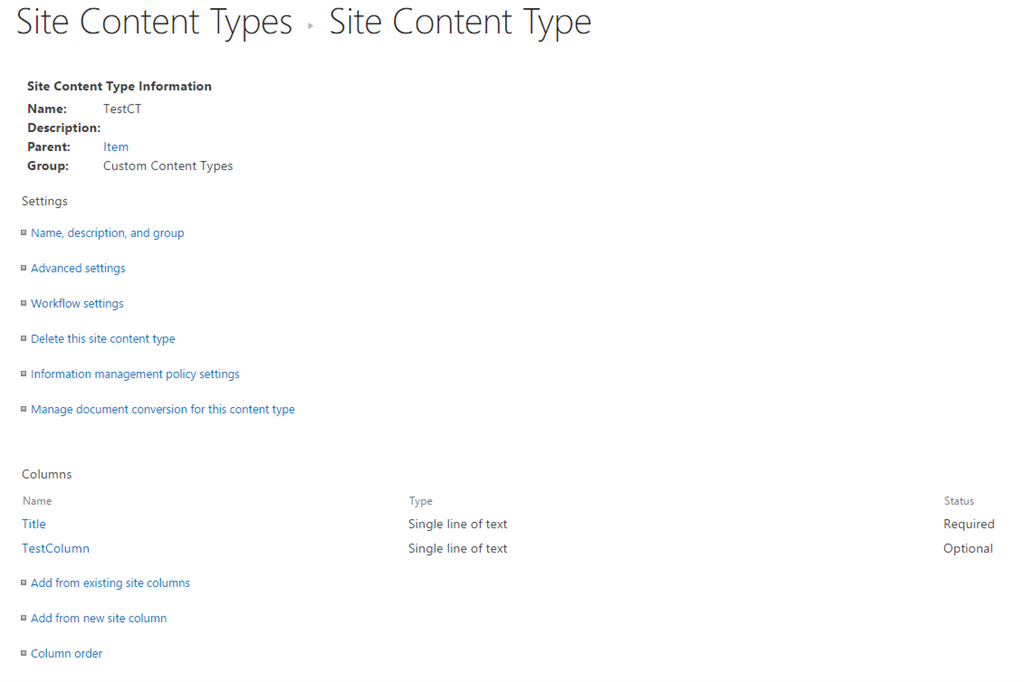This screenshot has height=682, width=1024.
Task: Click bullet icon next to Column order
Action: 24,653
